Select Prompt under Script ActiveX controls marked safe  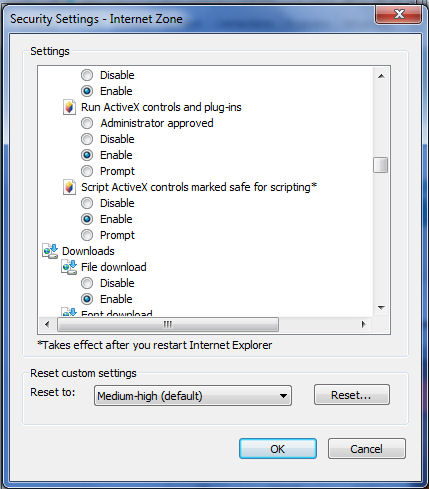tap(87, 235)
